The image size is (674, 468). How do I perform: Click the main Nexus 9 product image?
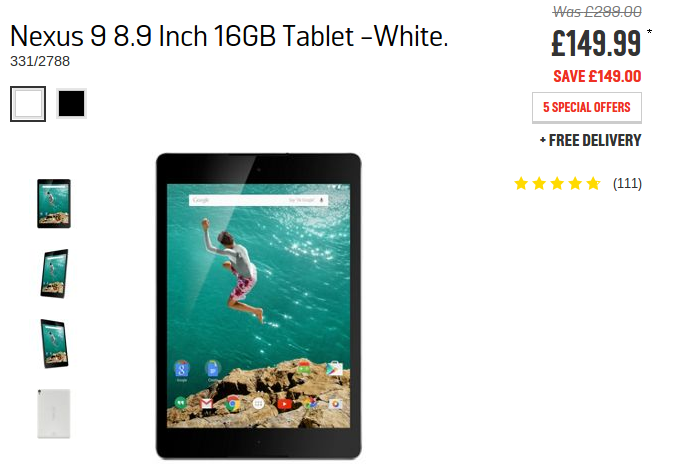[x=258, y=306]
